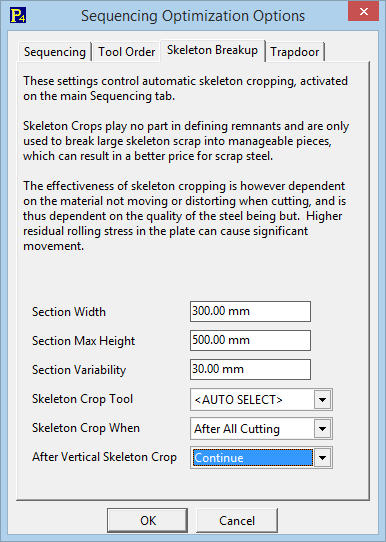Click the Skeleton Crop Tool label
Image resolution: width=386 pixels, height=542 pixels.
(82, 399)
